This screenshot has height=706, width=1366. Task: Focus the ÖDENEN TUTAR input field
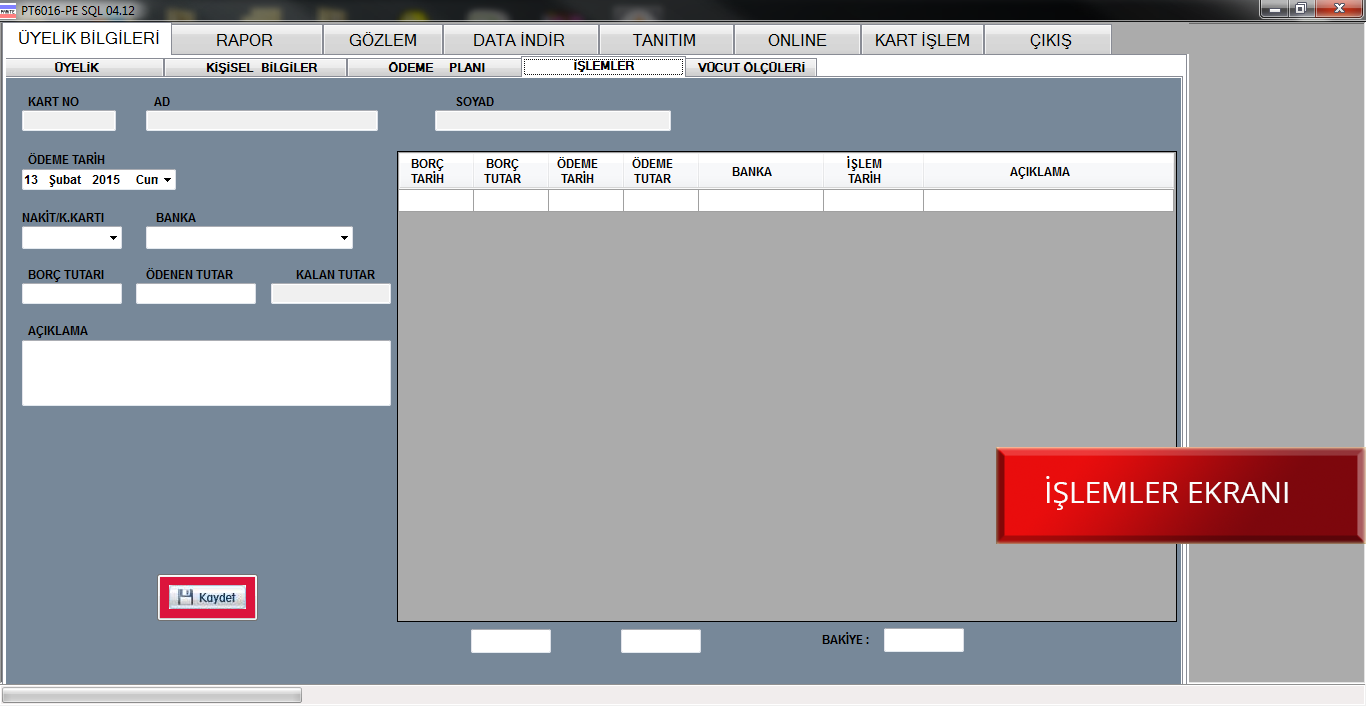coord(196,294)
